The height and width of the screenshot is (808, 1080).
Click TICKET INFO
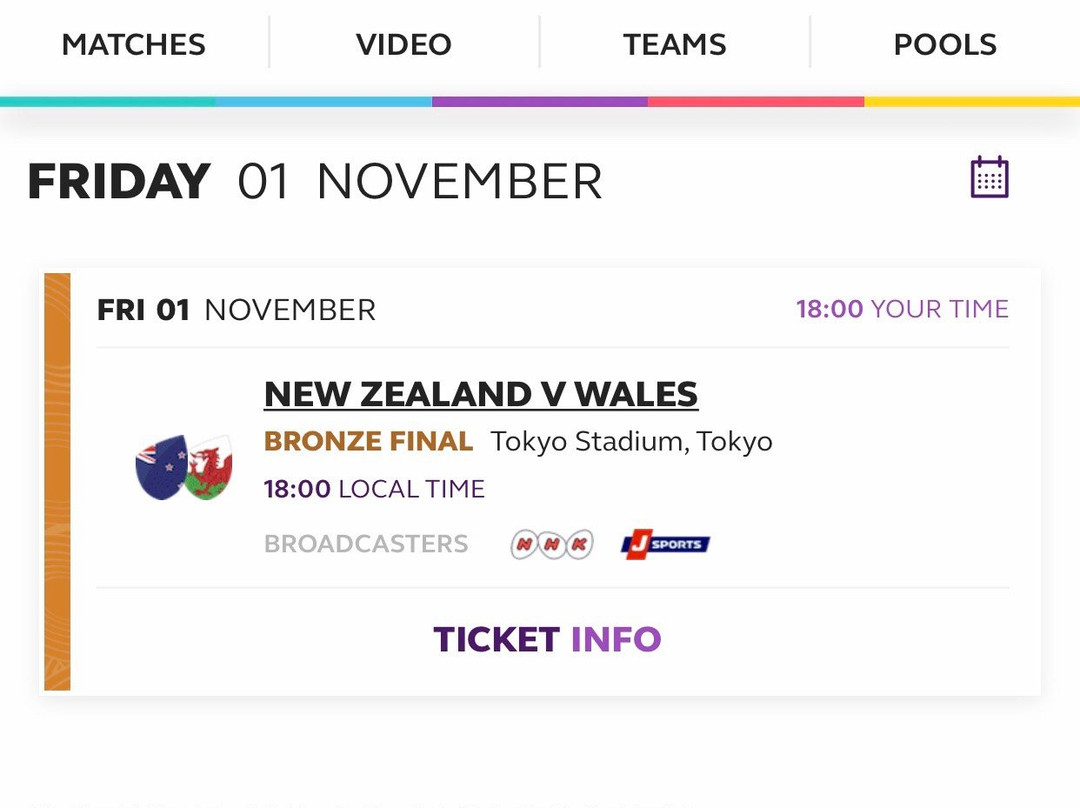547,639
